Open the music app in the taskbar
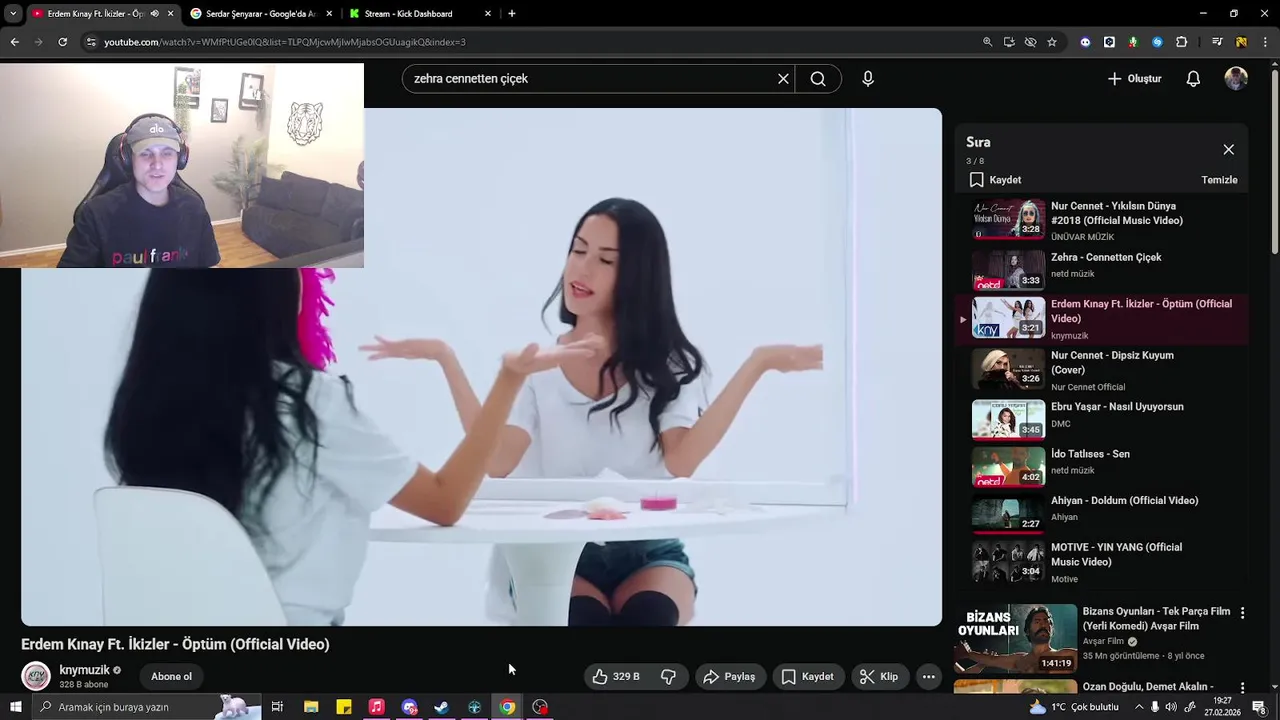 [376, 707]
